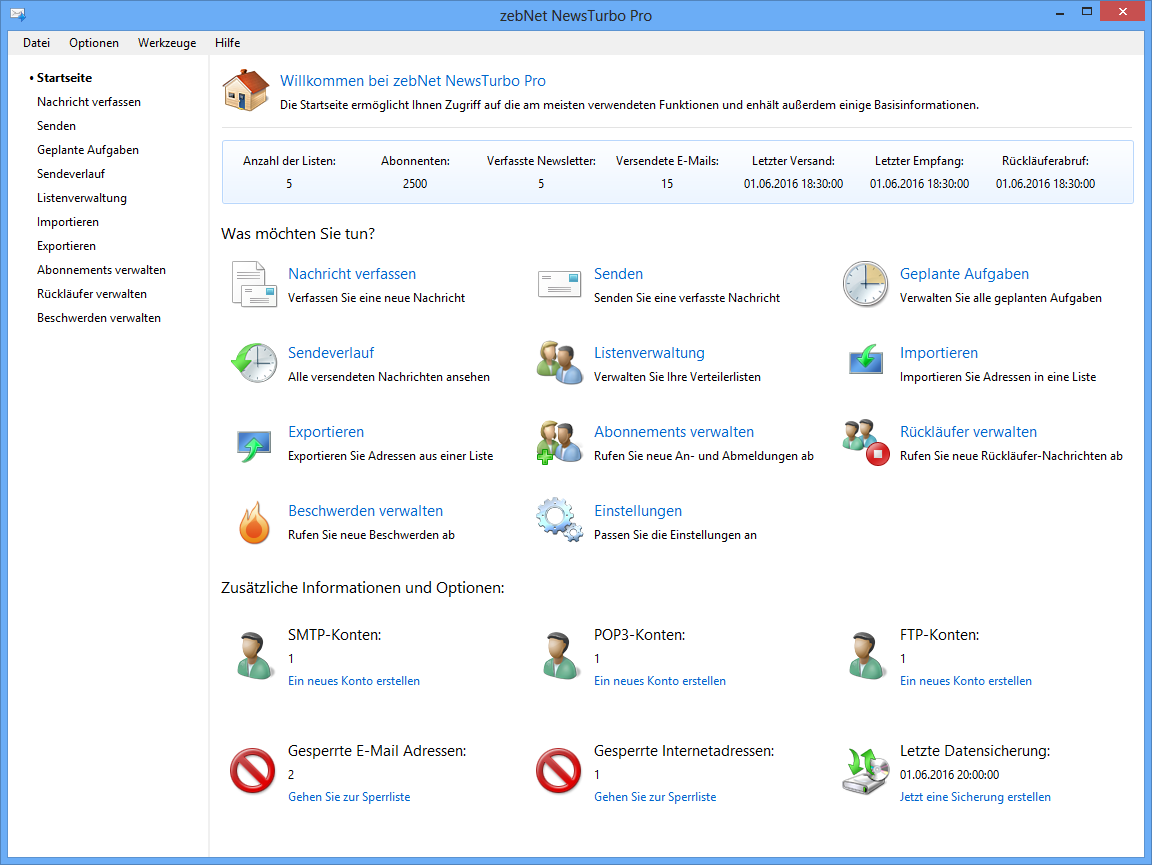1152x865 pixels.
Task: Click the Einstellungen gears icon
Action: click(x=560, y=520)
